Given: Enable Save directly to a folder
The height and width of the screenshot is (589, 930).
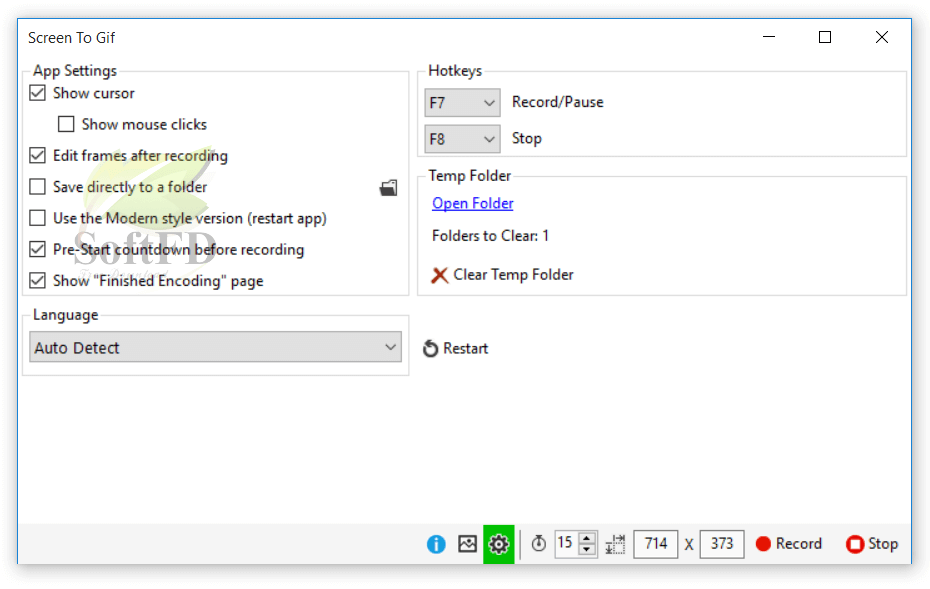Looking at the screenshot, I should click(37, 187).
